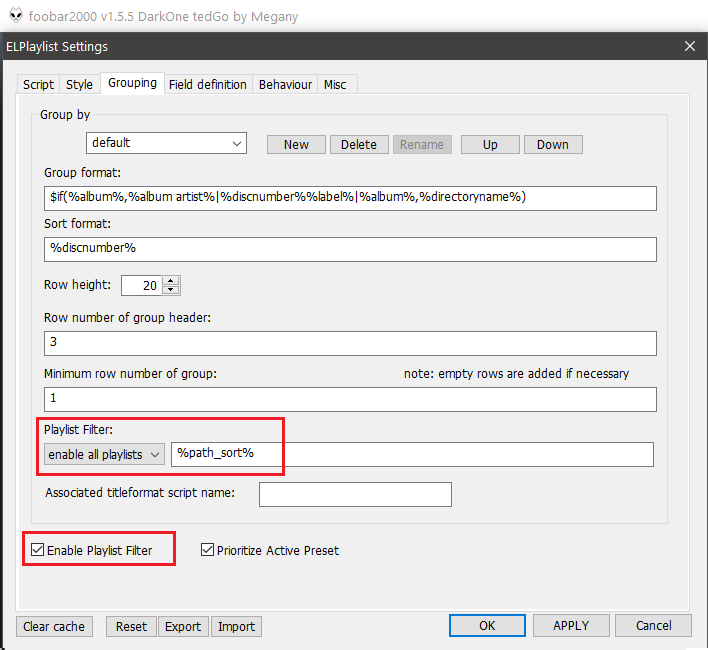This screenshot has width=708, height=650.
Task: Click the foobar2000 alien icon in title bar
Action: 12,16
